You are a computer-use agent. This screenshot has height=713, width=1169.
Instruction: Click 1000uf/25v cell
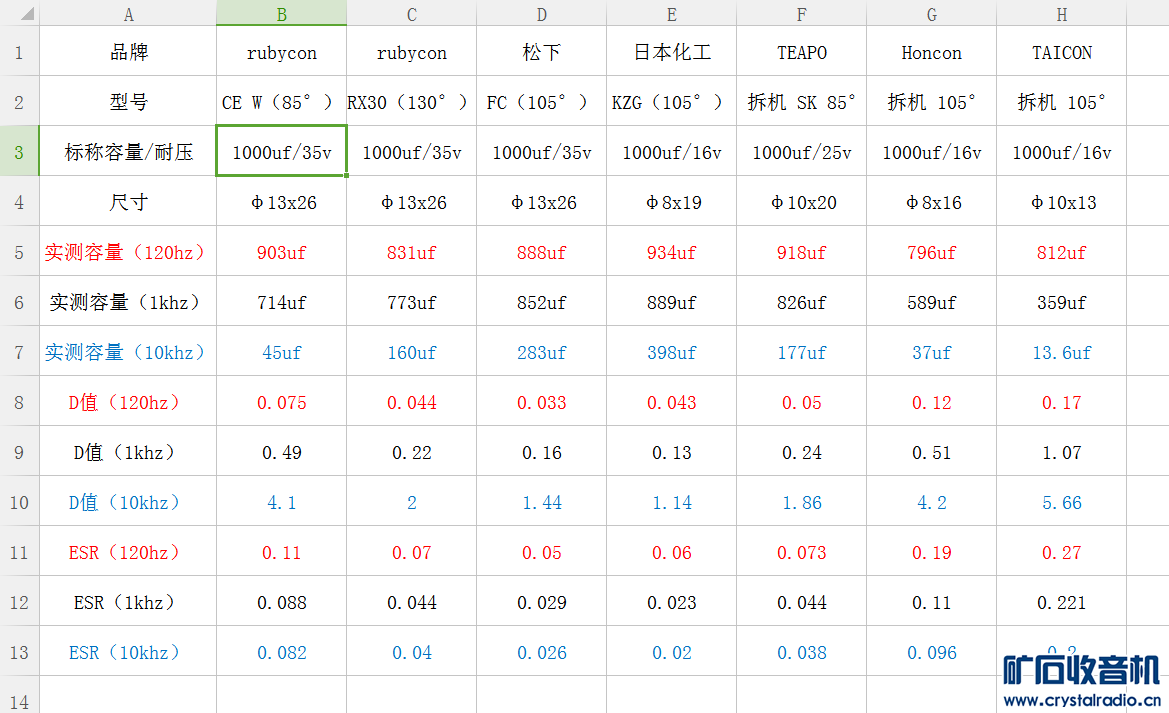(801, 152)
